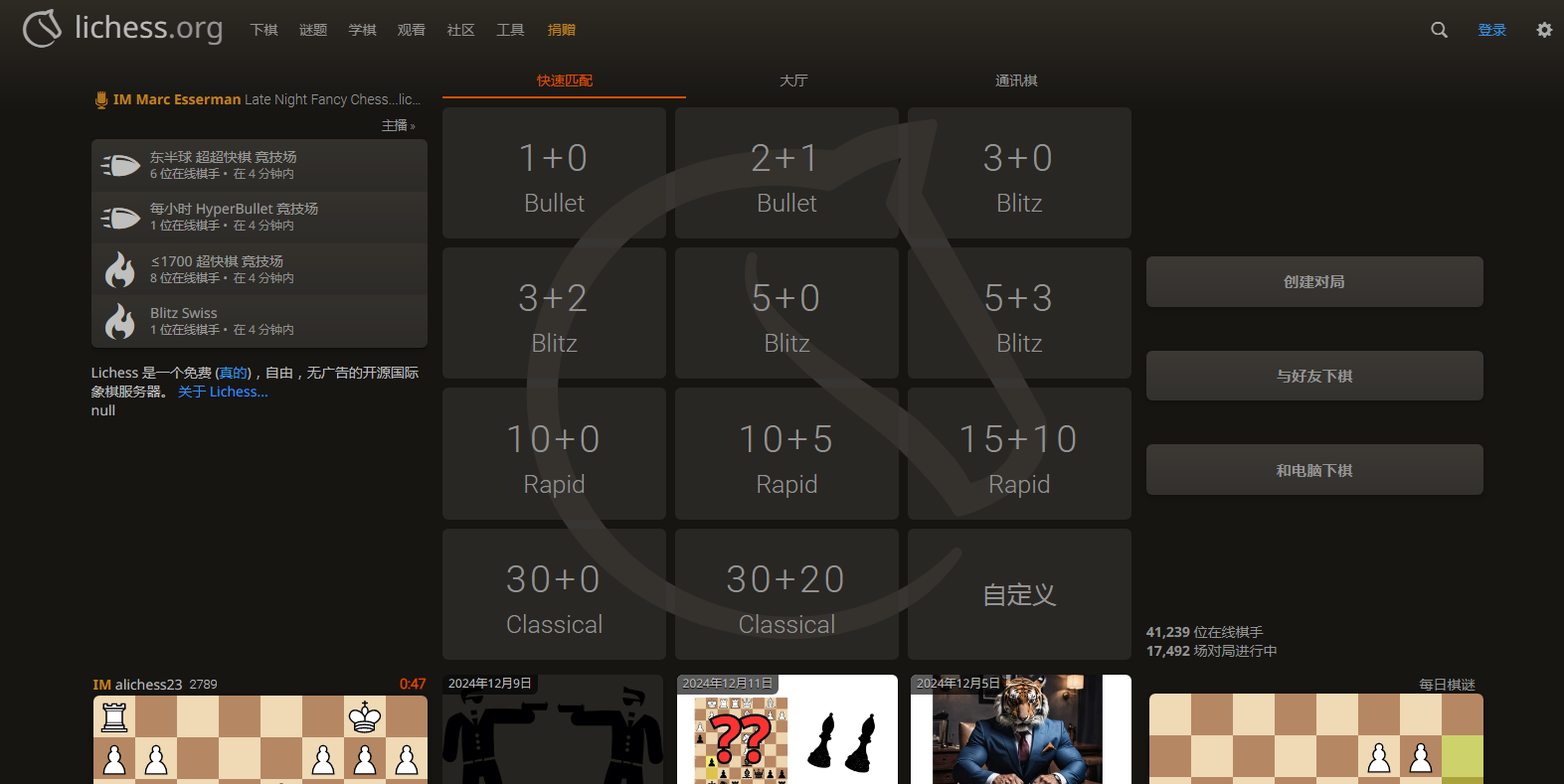Open ≤1700 超快棋 竞技场 tournament

(x=260, y=269)
